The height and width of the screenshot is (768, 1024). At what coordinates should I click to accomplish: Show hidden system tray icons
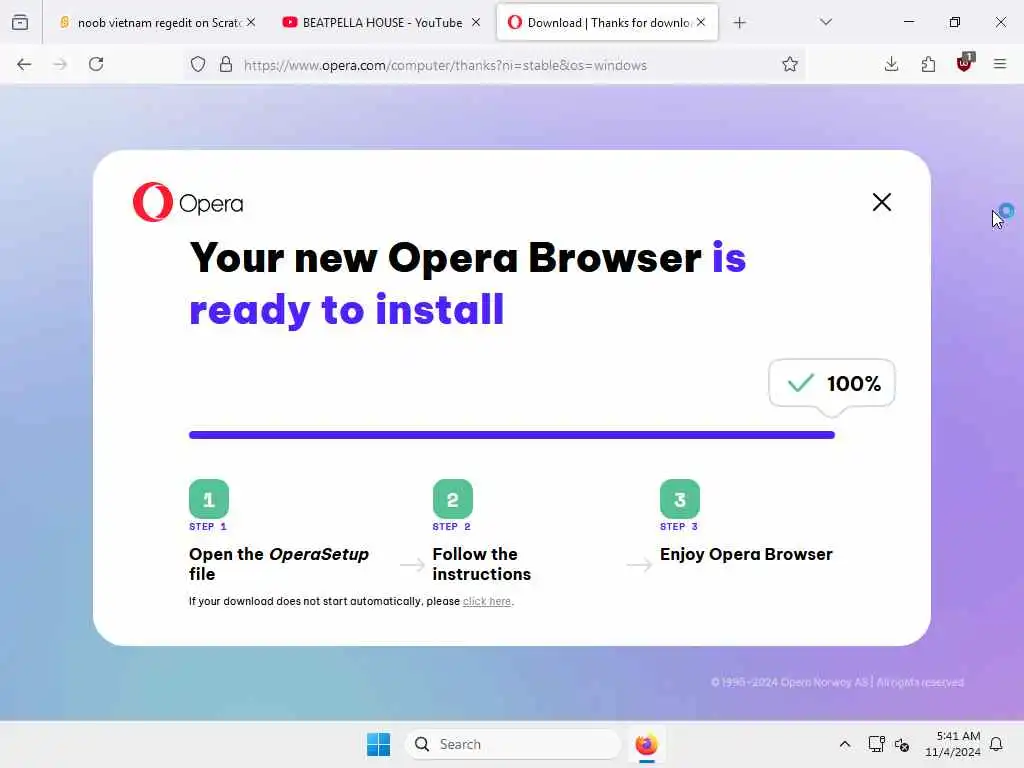844,744
